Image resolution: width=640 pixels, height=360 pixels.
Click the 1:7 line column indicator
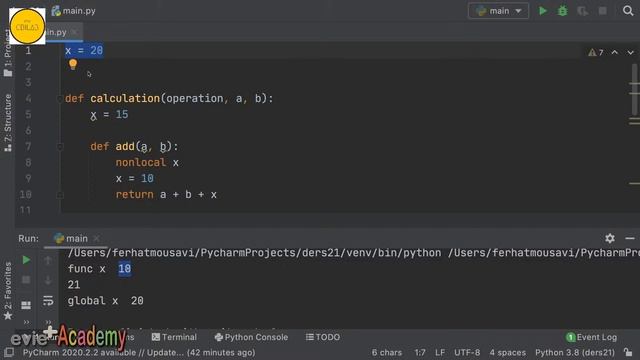[420, 353]
